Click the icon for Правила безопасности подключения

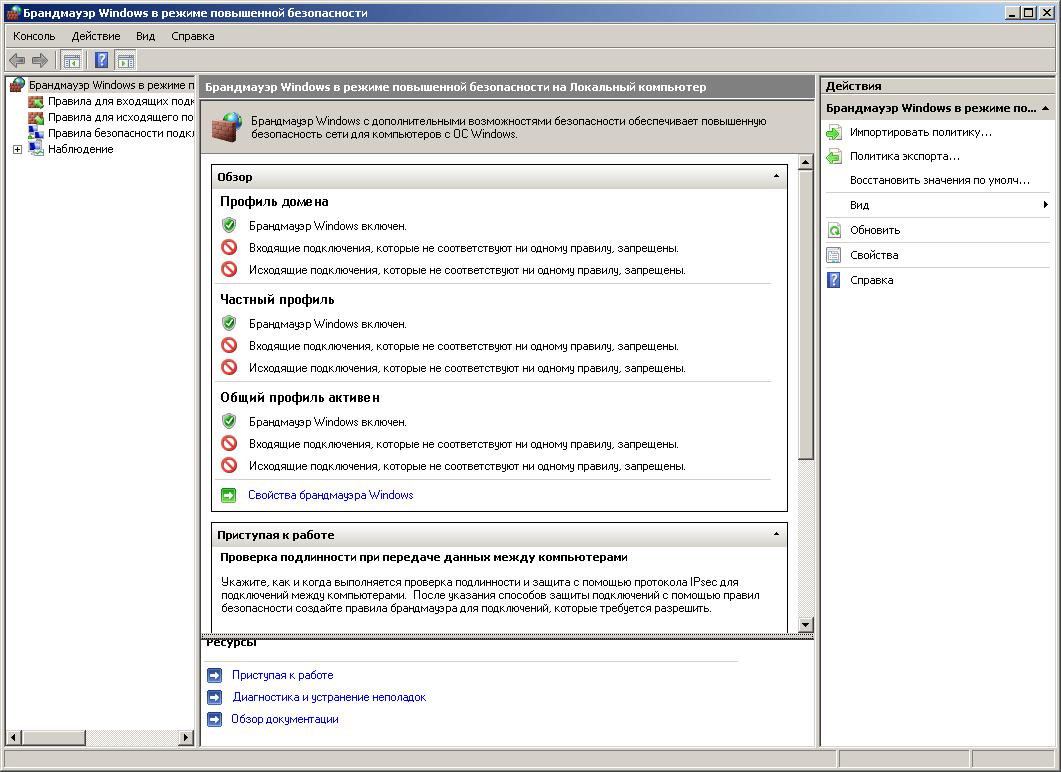point(36,133)
